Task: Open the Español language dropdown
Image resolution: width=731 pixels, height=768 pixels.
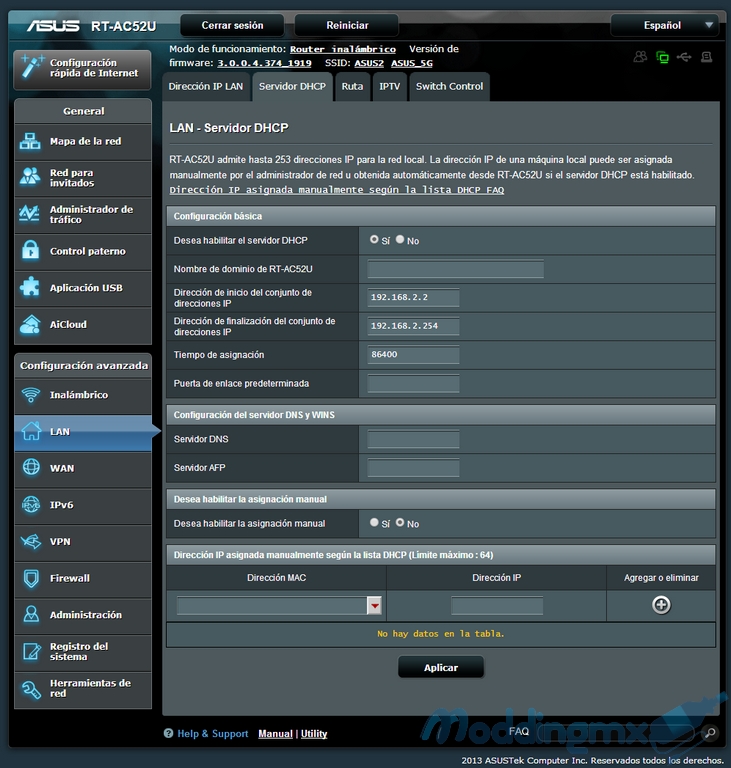Action: (664, 25)
